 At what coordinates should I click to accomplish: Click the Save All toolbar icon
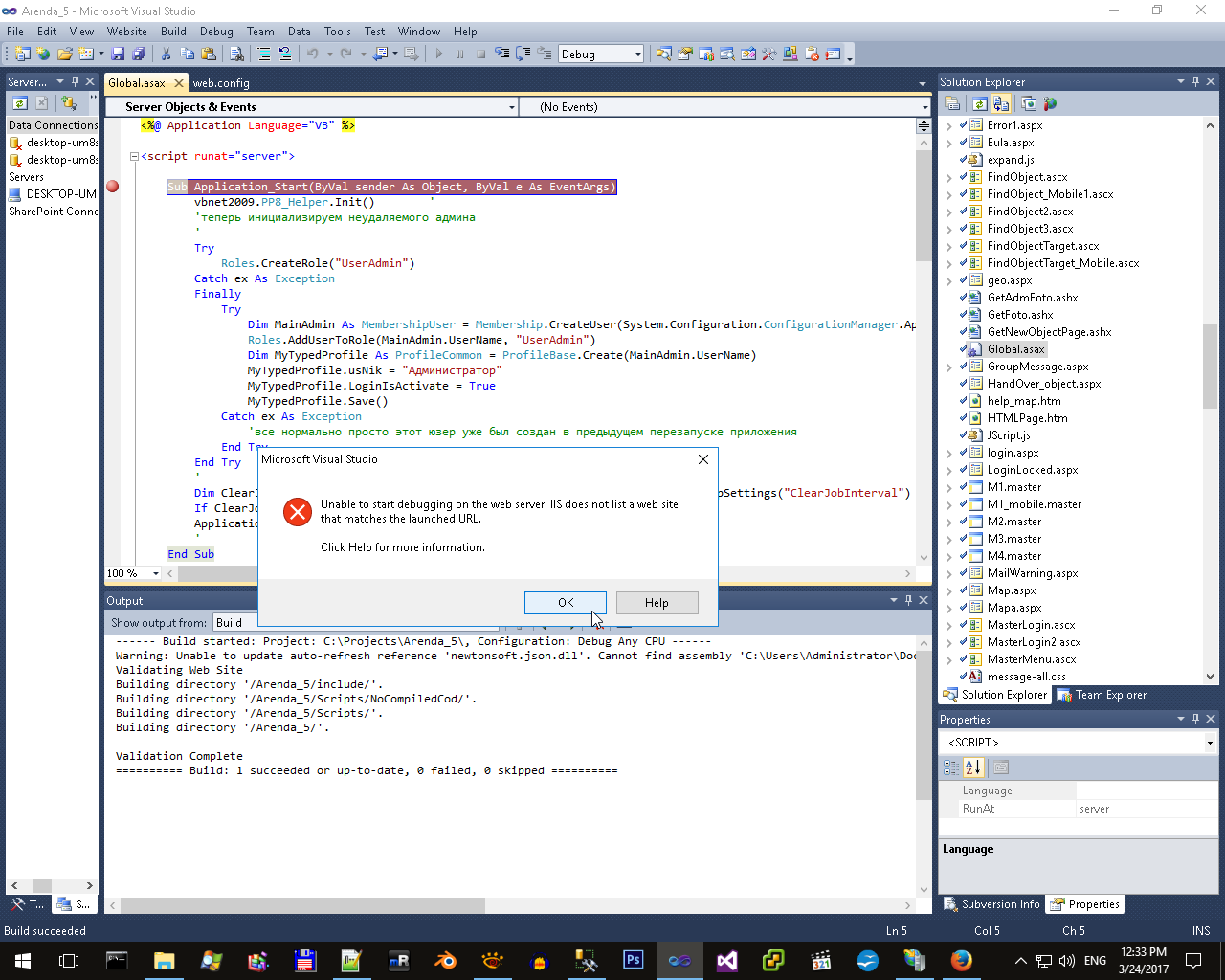(139, 55)
